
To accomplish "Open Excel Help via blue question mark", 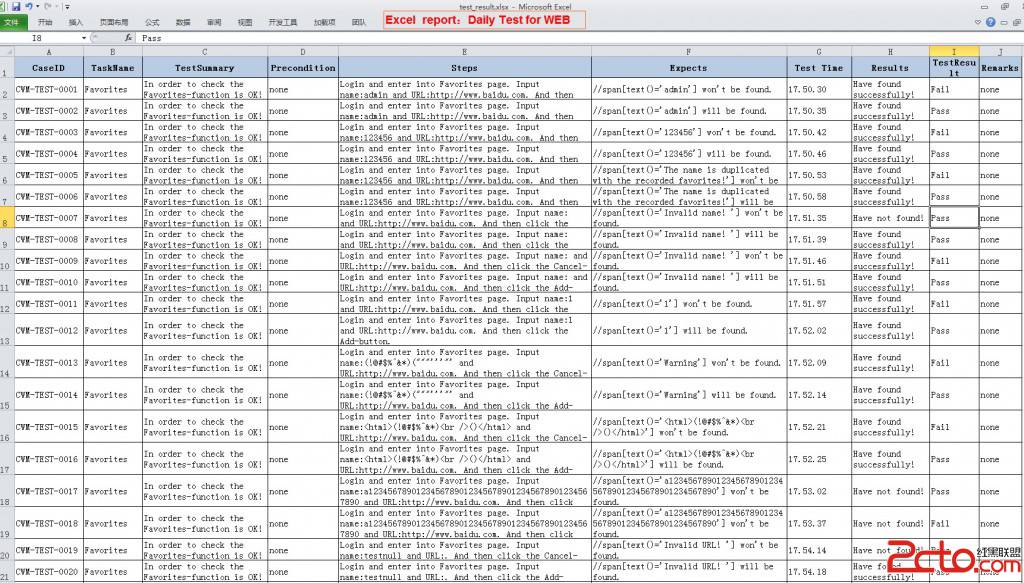I will 991,22.
